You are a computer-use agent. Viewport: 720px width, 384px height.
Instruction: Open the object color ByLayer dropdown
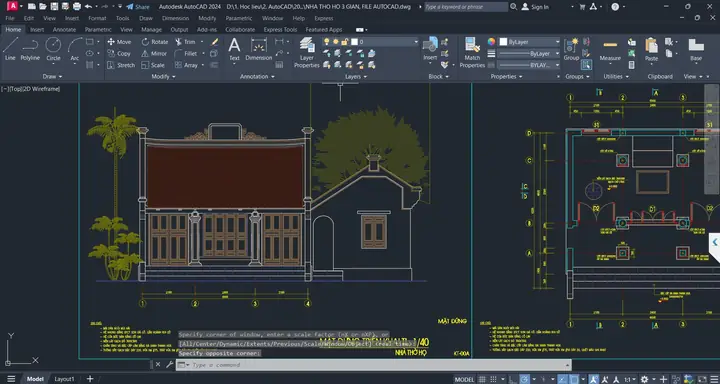529,42
